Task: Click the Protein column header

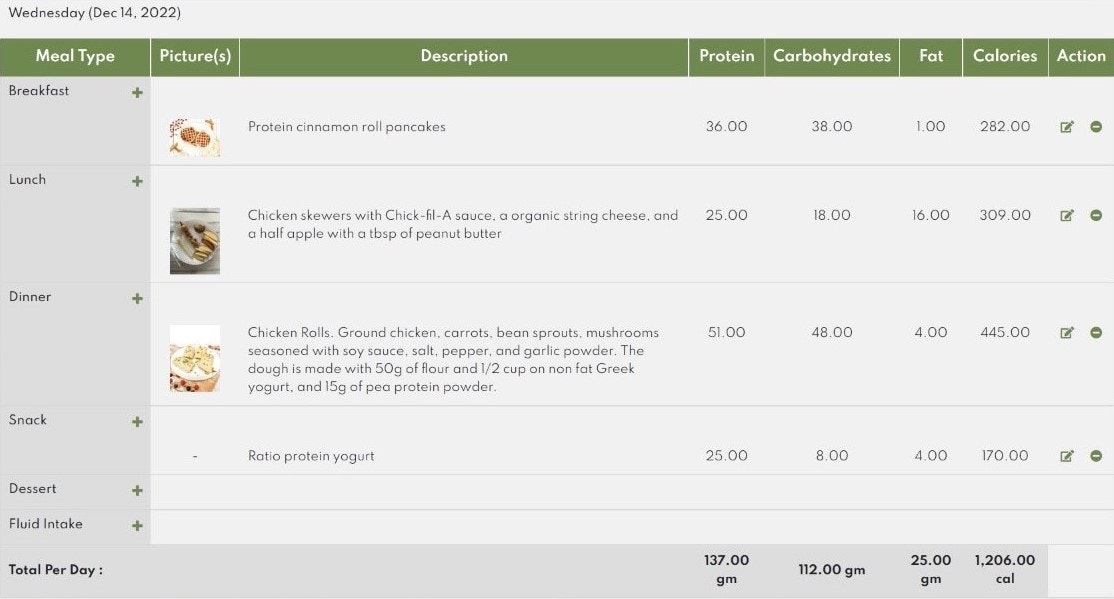Action: click(x=726, y=56)
